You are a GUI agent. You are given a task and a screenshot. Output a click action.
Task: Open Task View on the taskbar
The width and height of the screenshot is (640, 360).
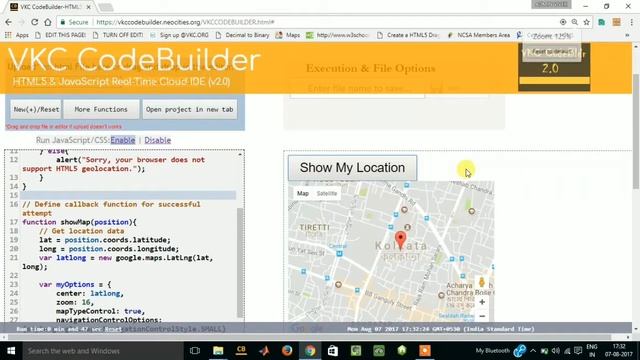tap(195, 351)
